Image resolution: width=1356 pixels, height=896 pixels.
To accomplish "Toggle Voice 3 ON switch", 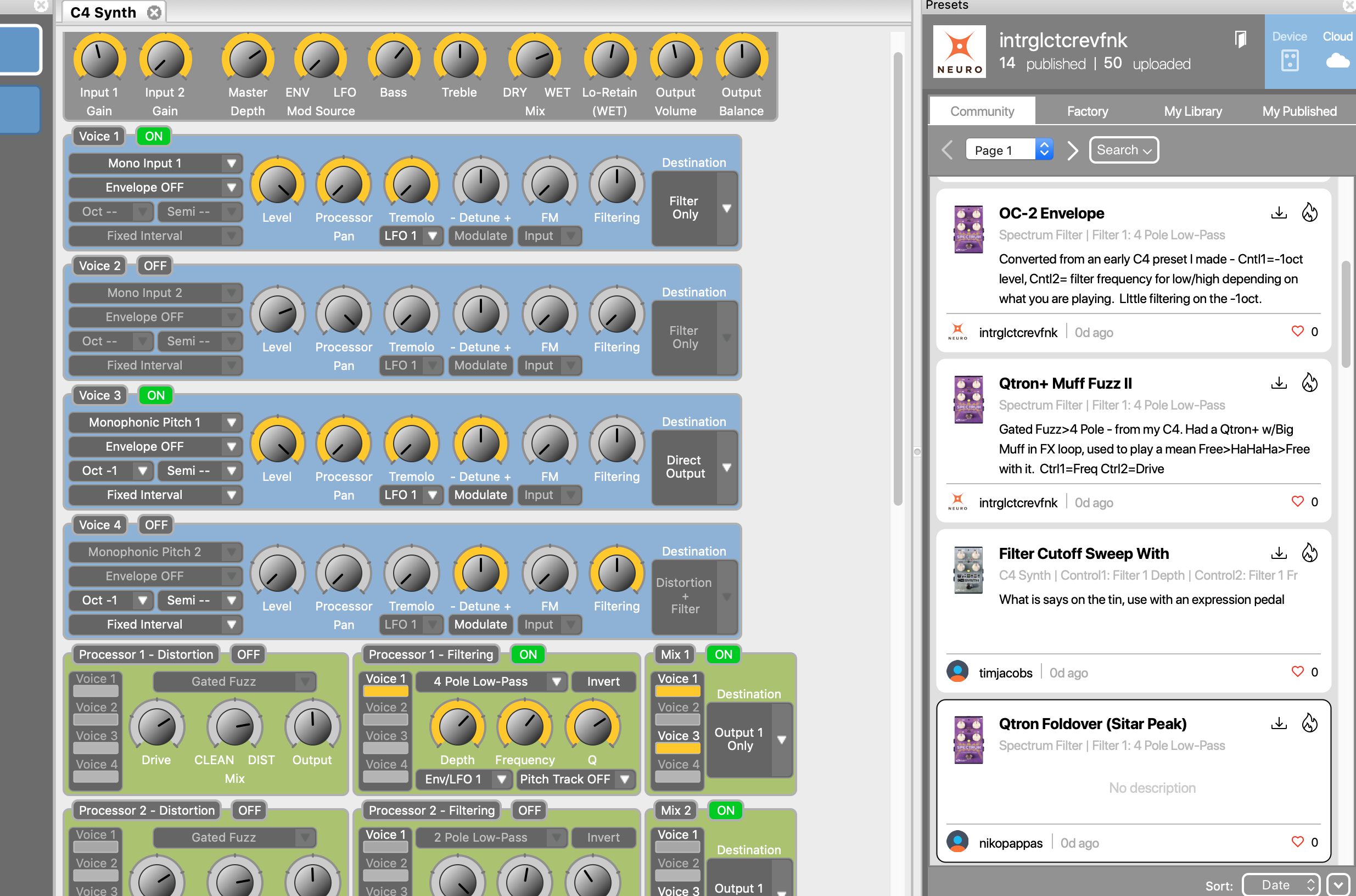I will pos(156,395).
